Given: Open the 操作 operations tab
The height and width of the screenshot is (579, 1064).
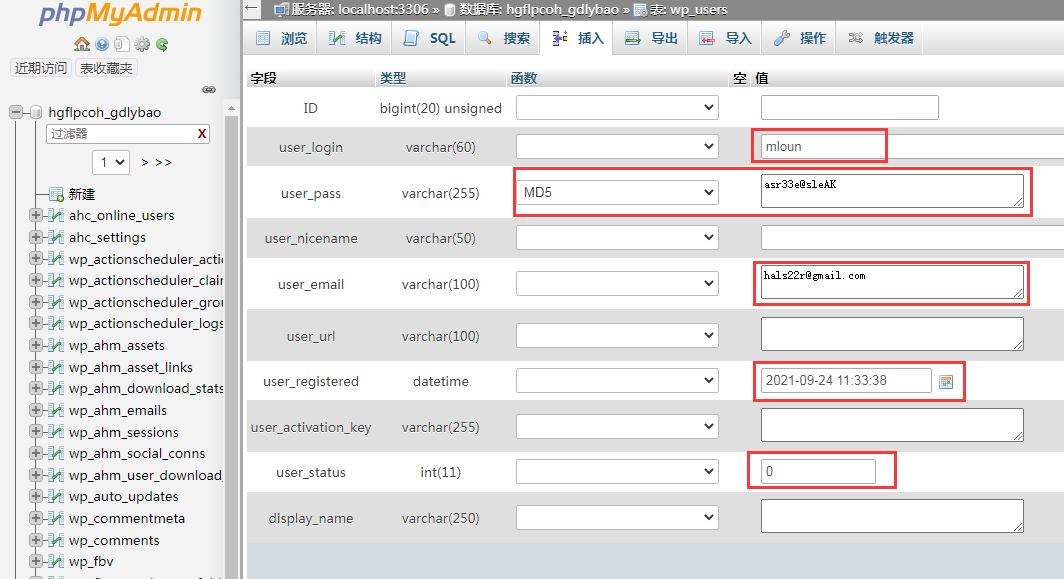Looking at the screenshot, I should tap(799, 39).
